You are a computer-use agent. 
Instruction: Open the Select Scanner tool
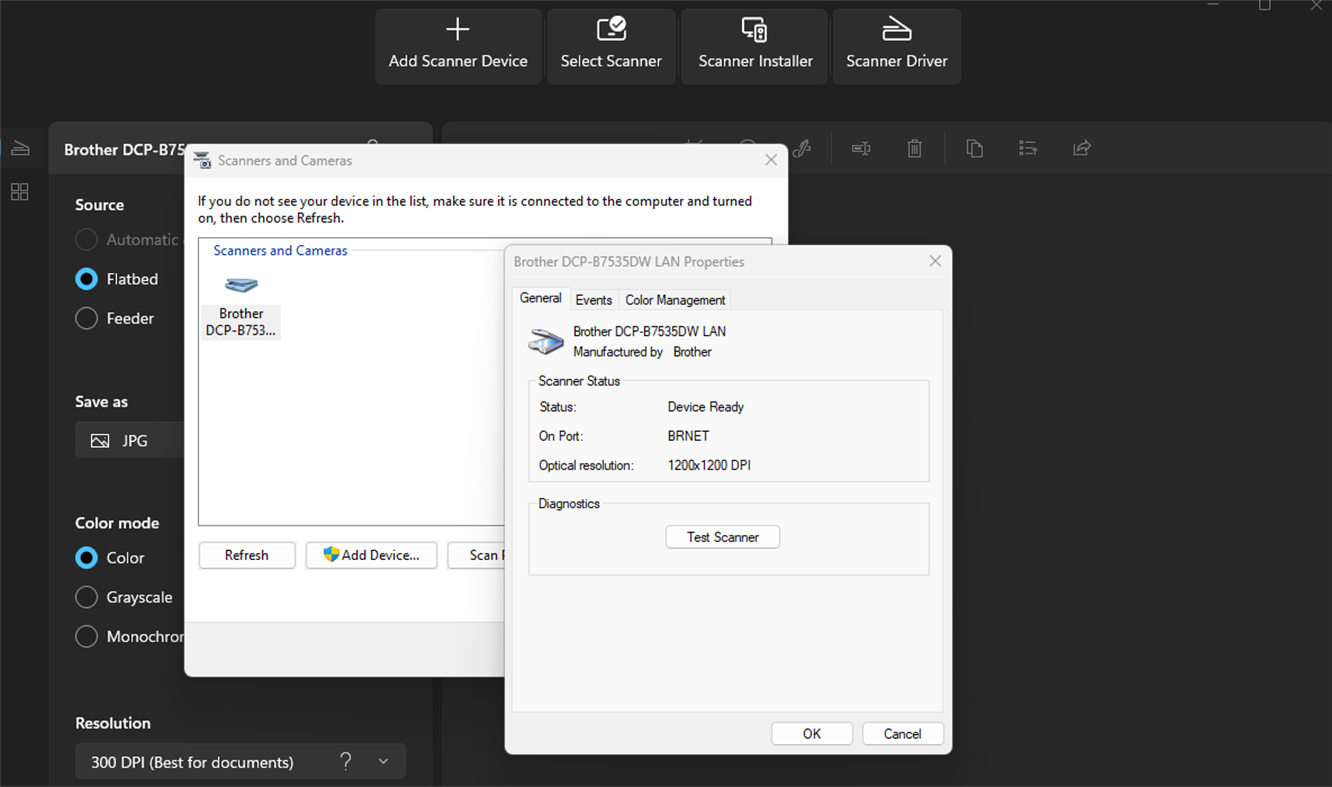(x=611, y=45)
